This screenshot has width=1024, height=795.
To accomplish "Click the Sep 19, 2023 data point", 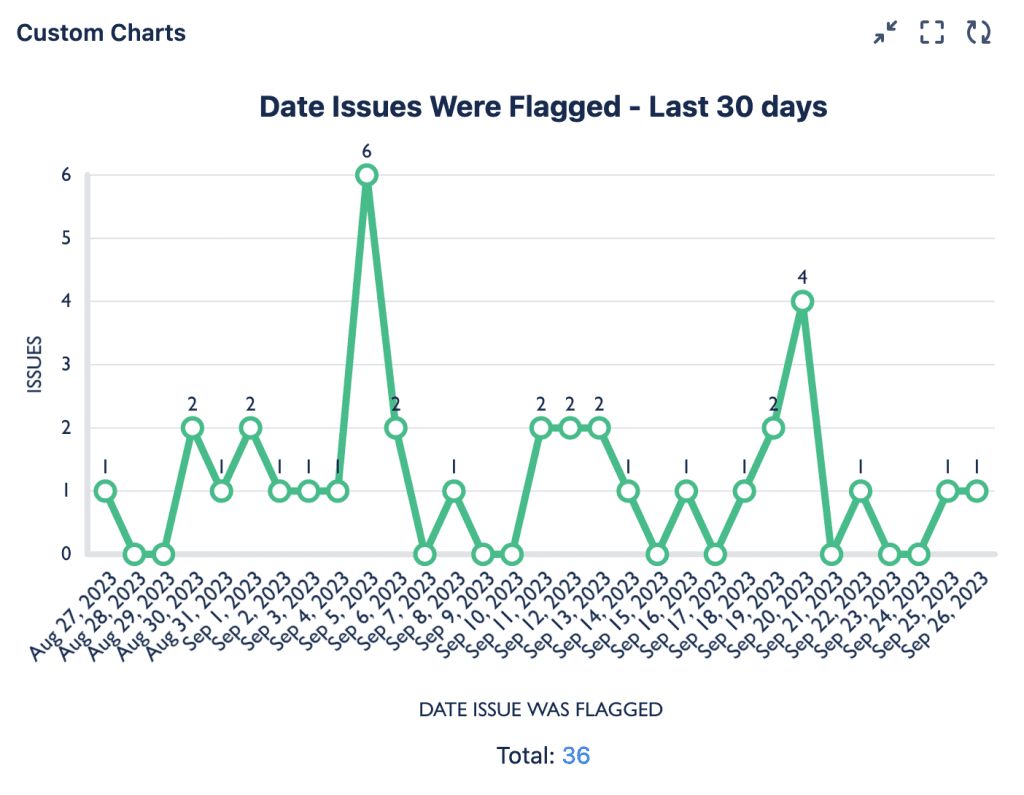I will click(773, 428).
